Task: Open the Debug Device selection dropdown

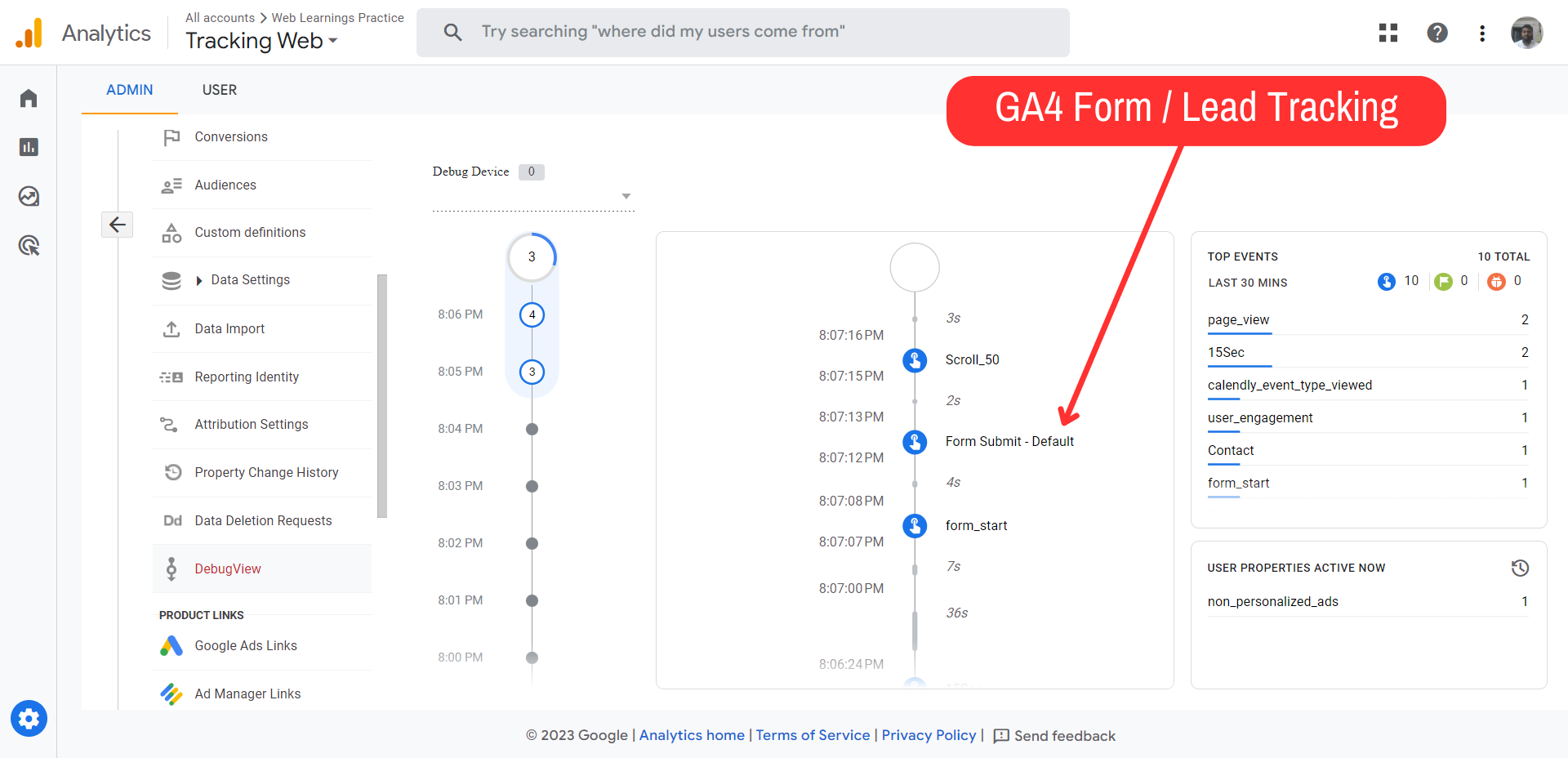Action: coord(626,196)
